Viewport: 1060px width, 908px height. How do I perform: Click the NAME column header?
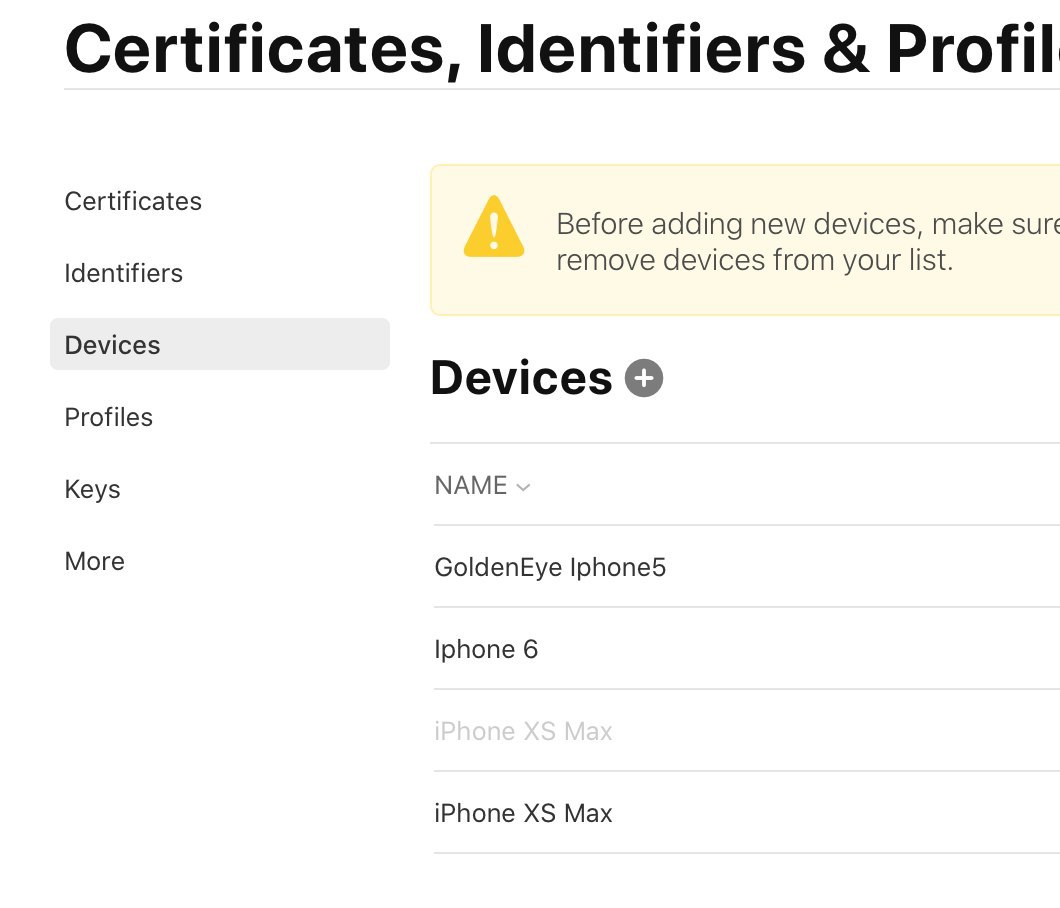click(x=471, y=485)
